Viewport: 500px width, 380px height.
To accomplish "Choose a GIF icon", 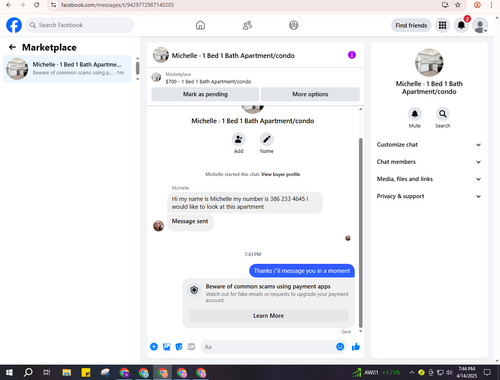I will click(191, 347).
